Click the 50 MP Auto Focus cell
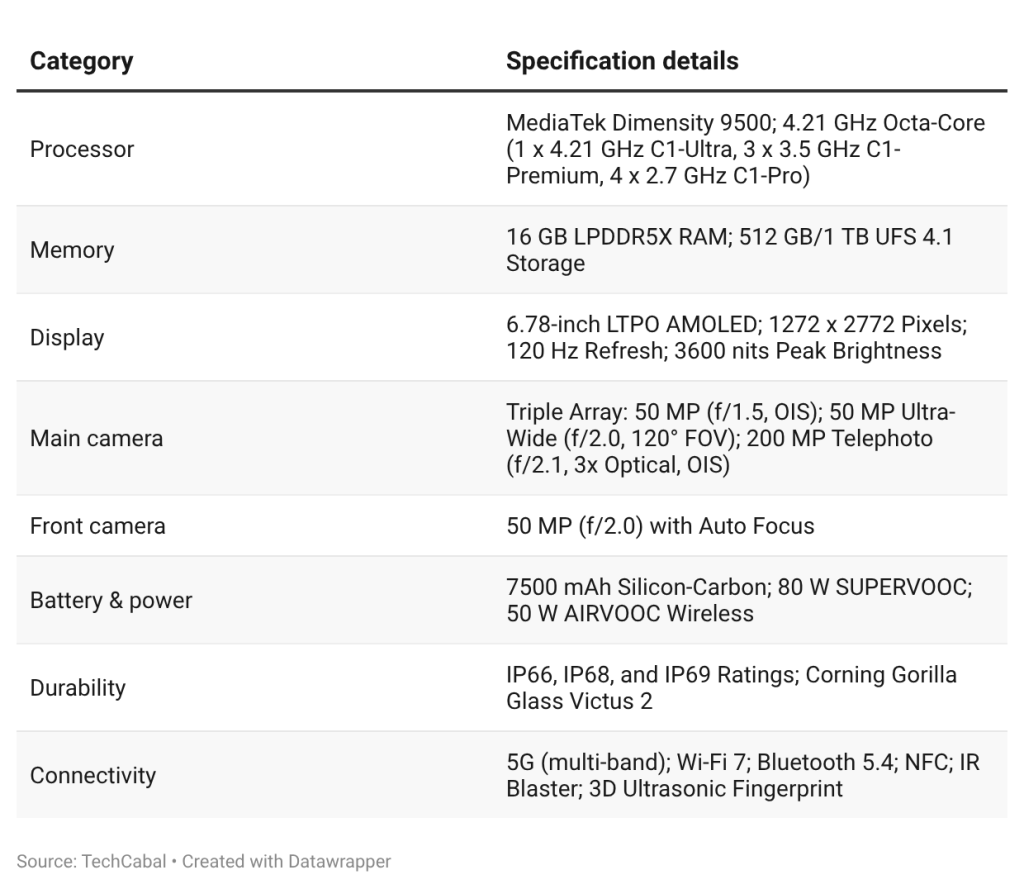 [660, 526]
